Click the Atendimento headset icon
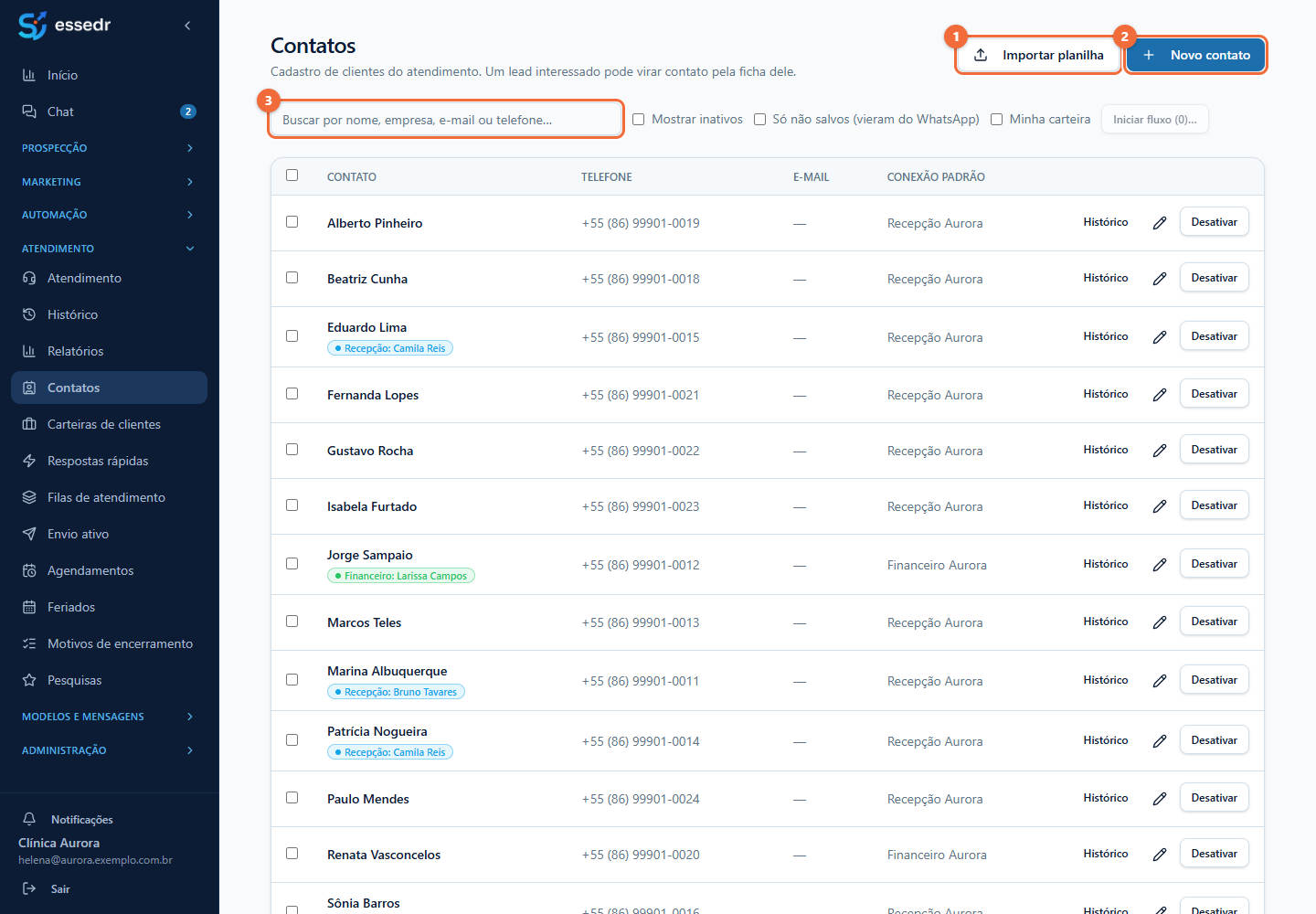The height and width of the screenshot is (914, 1316). tap(29, 278)
